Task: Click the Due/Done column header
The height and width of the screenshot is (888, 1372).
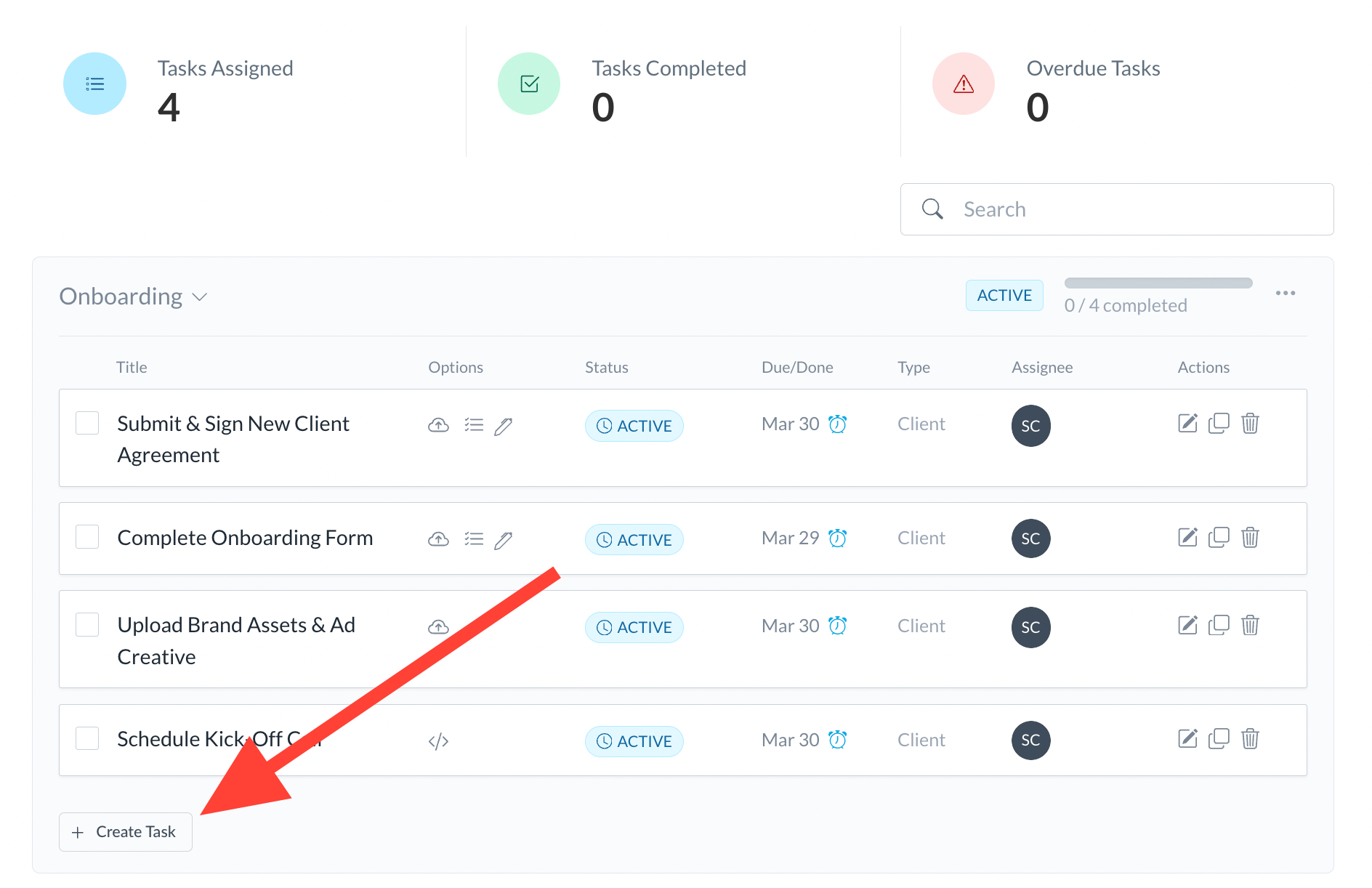Action: click(796, 368)
